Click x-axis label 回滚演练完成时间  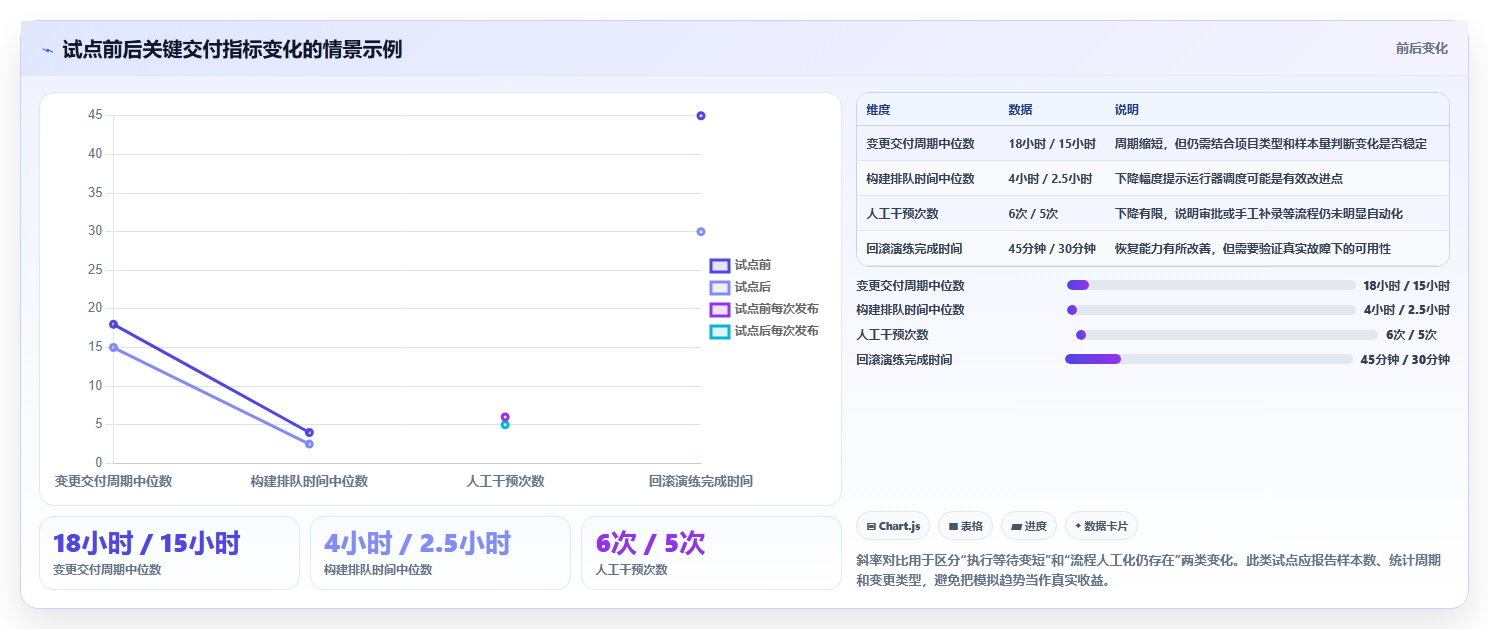[701, 482]
